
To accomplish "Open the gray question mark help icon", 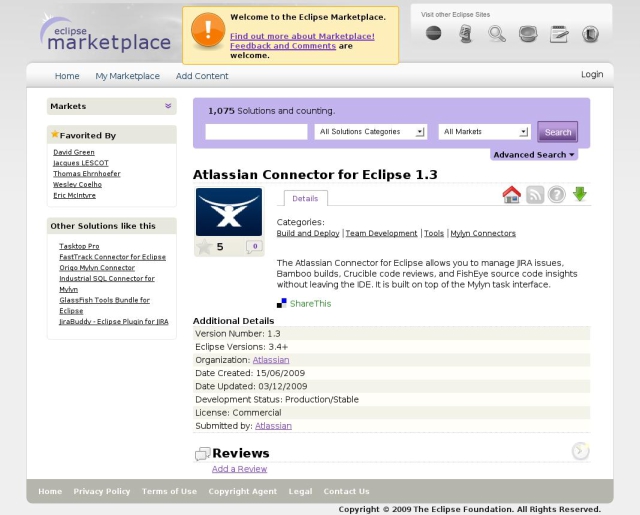I will coord(557,194).
